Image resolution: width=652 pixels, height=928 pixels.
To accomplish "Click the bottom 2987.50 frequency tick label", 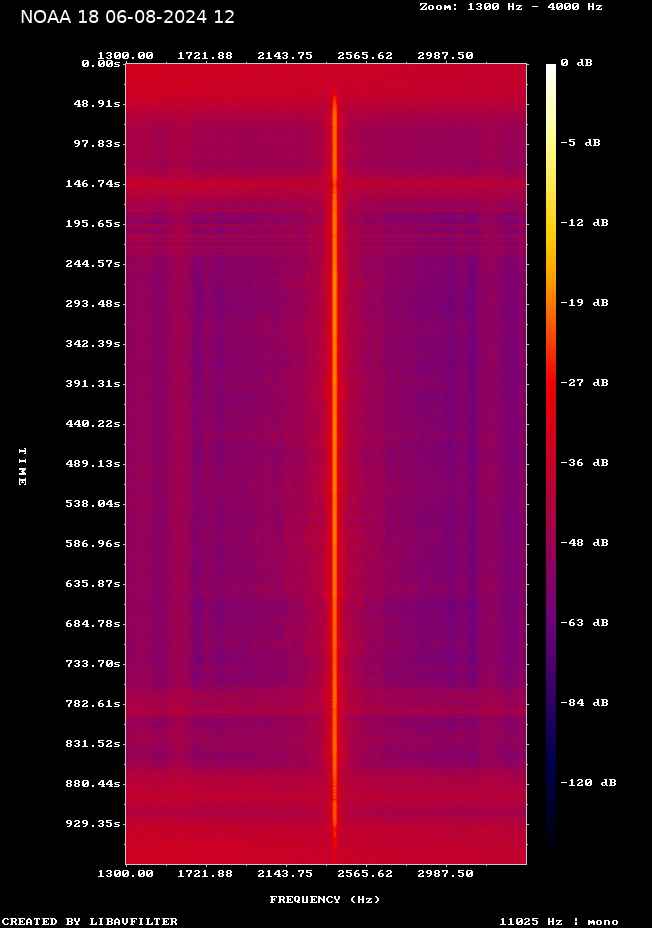I will coord(445,874).
